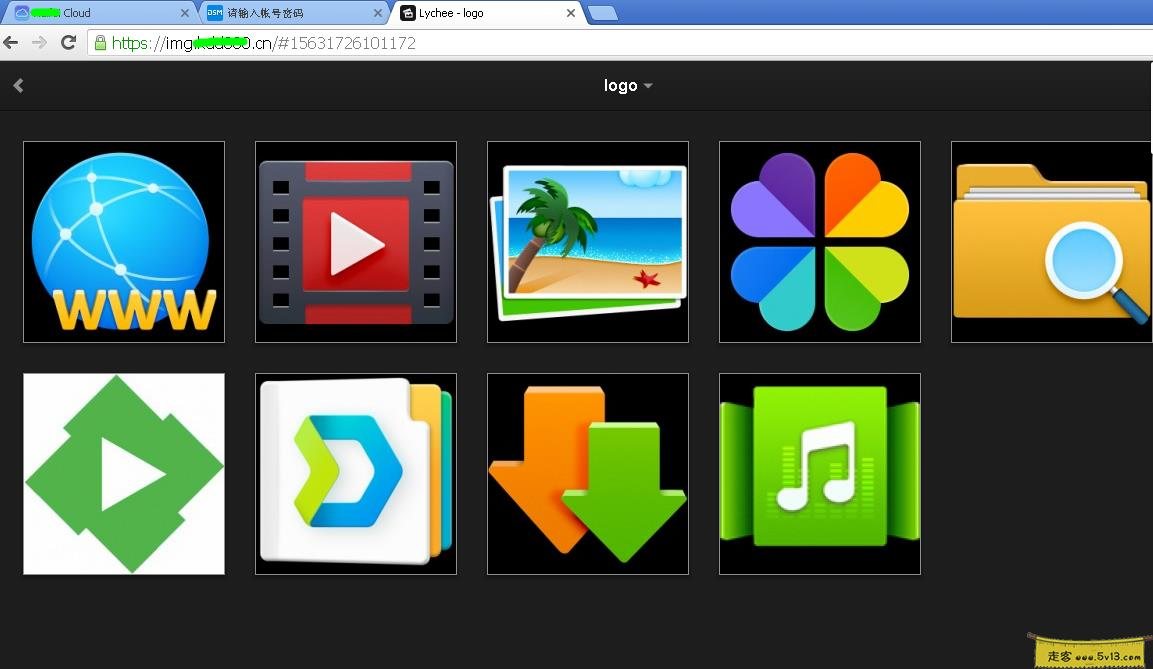Open the blue WWW globe image
The height and width of the screenshot is (669, 1153).
[x=124, y=242]
